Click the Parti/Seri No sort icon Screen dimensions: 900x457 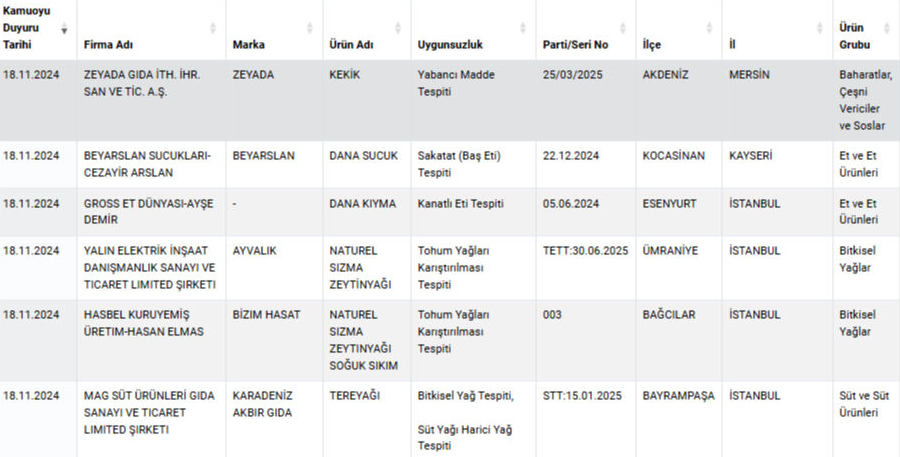point(628,29)
